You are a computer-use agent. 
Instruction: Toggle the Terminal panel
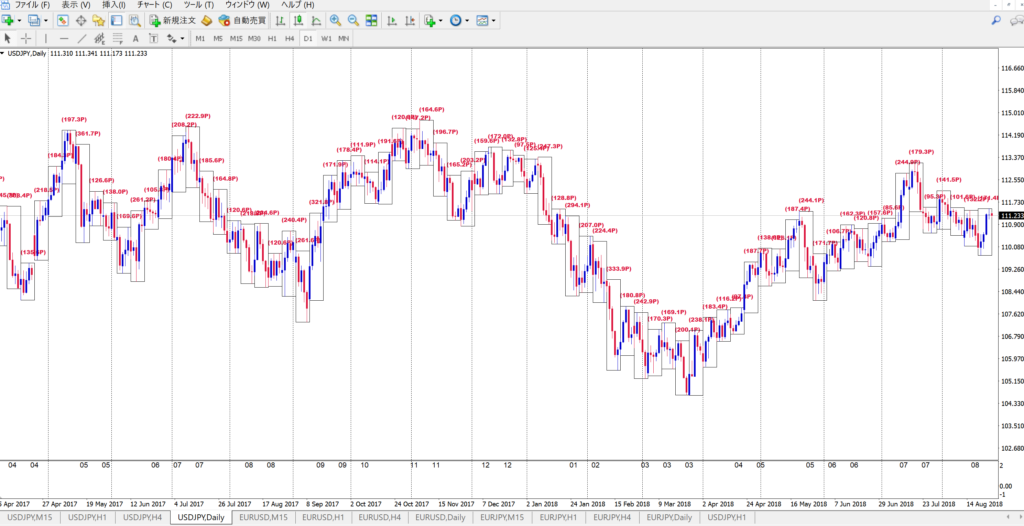click(116, 20)
